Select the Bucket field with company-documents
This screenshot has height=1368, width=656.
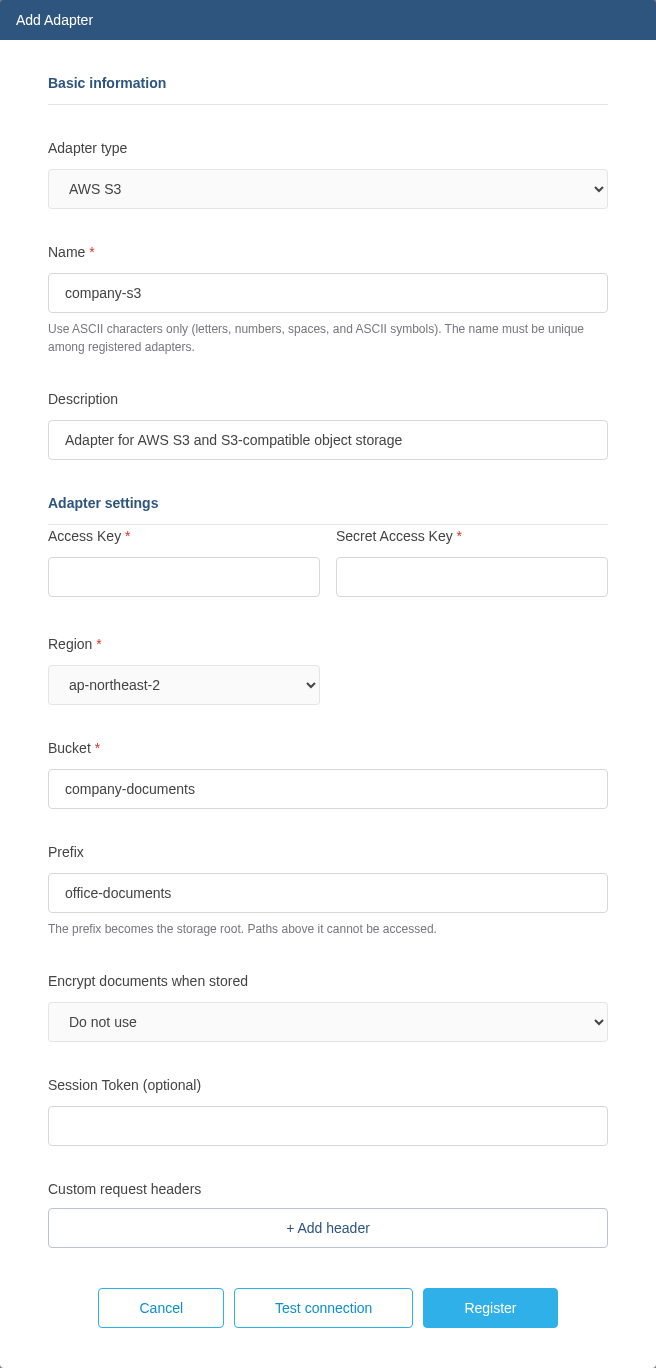click(x=328, y=789)
